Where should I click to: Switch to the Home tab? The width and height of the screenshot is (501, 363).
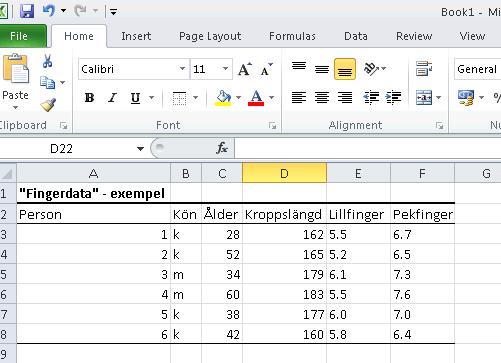(79, 36)
